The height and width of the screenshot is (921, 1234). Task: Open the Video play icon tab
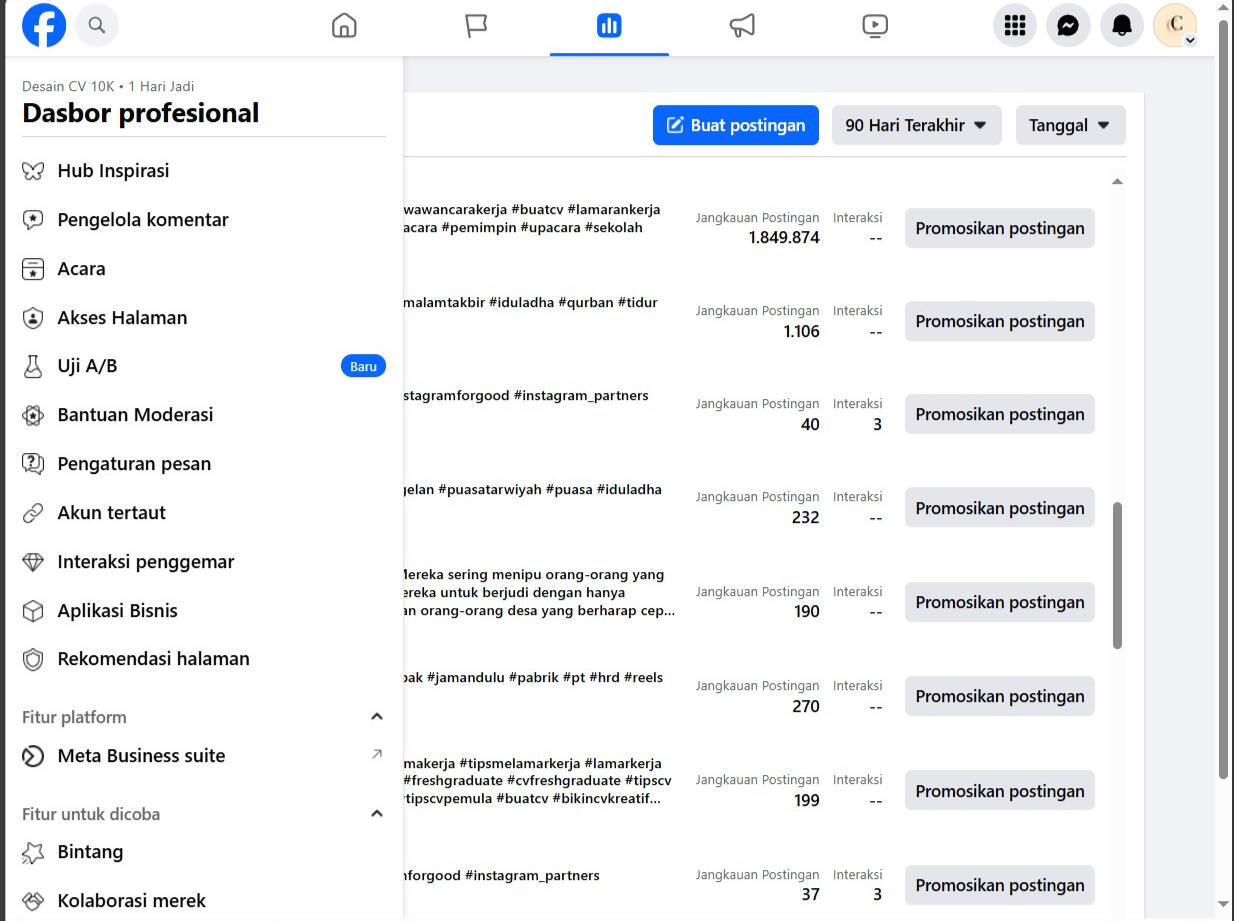point(875,26)
